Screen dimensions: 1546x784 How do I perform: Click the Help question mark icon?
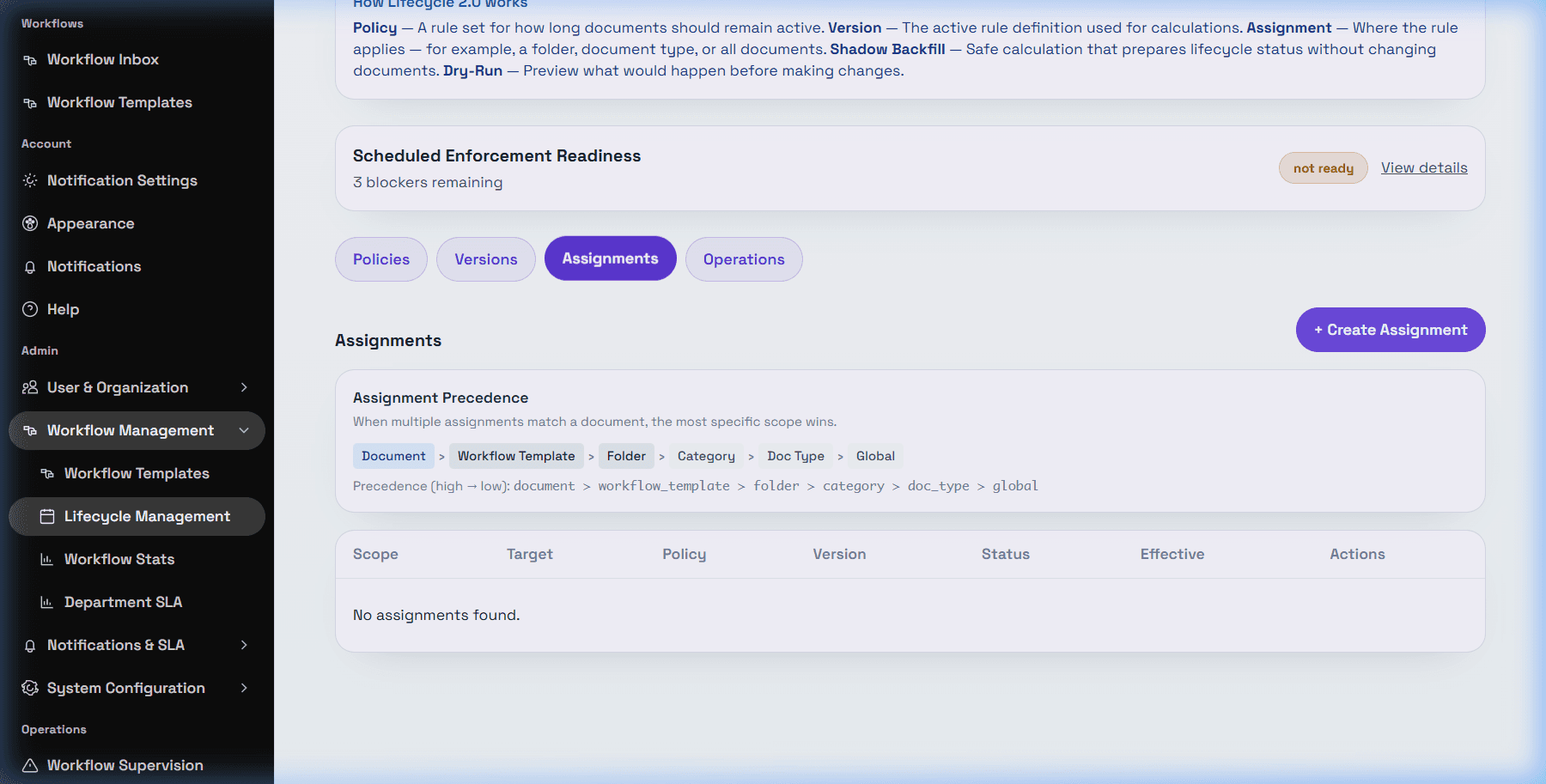30,309
